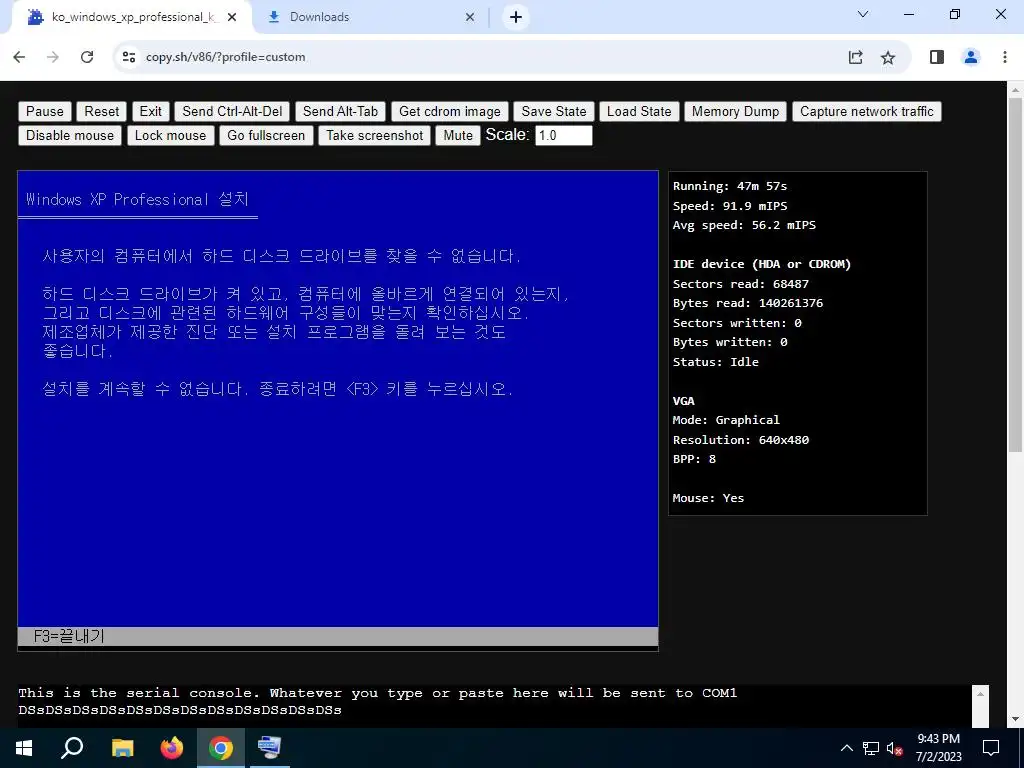The height and width of the screenshot is (768, 1024).
Task: Click the Chrome taskbar icon
Action: [221, 748]
